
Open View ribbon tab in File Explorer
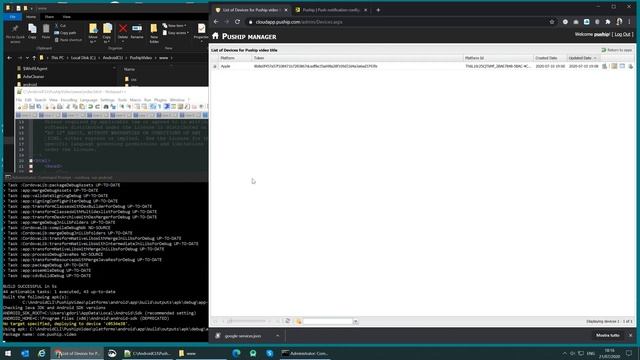(67, 17)
